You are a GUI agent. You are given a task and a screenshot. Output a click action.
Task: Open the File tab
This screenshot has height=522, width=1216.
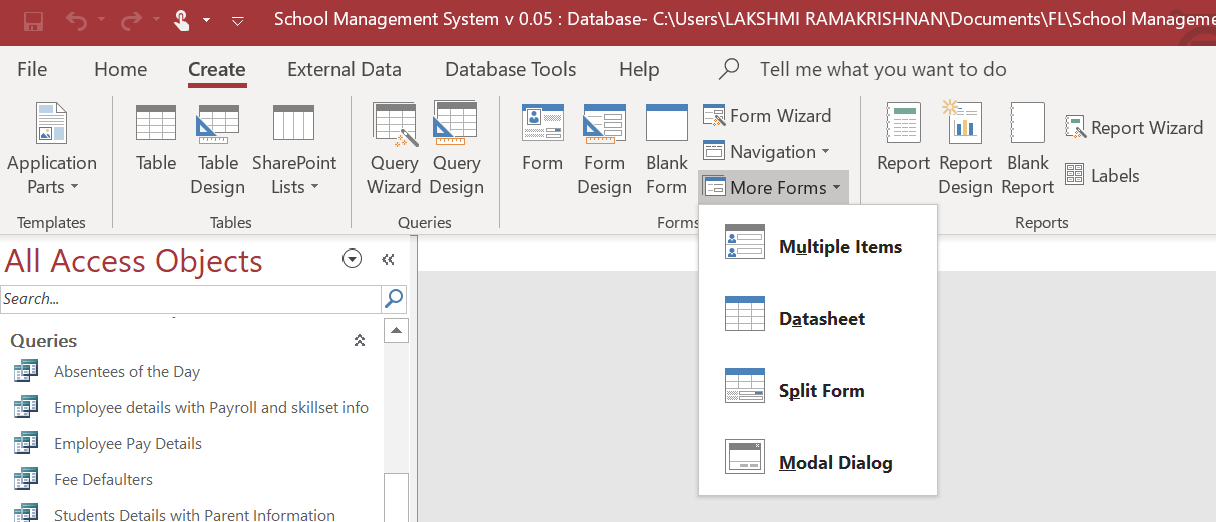click(x=32, y=69)
